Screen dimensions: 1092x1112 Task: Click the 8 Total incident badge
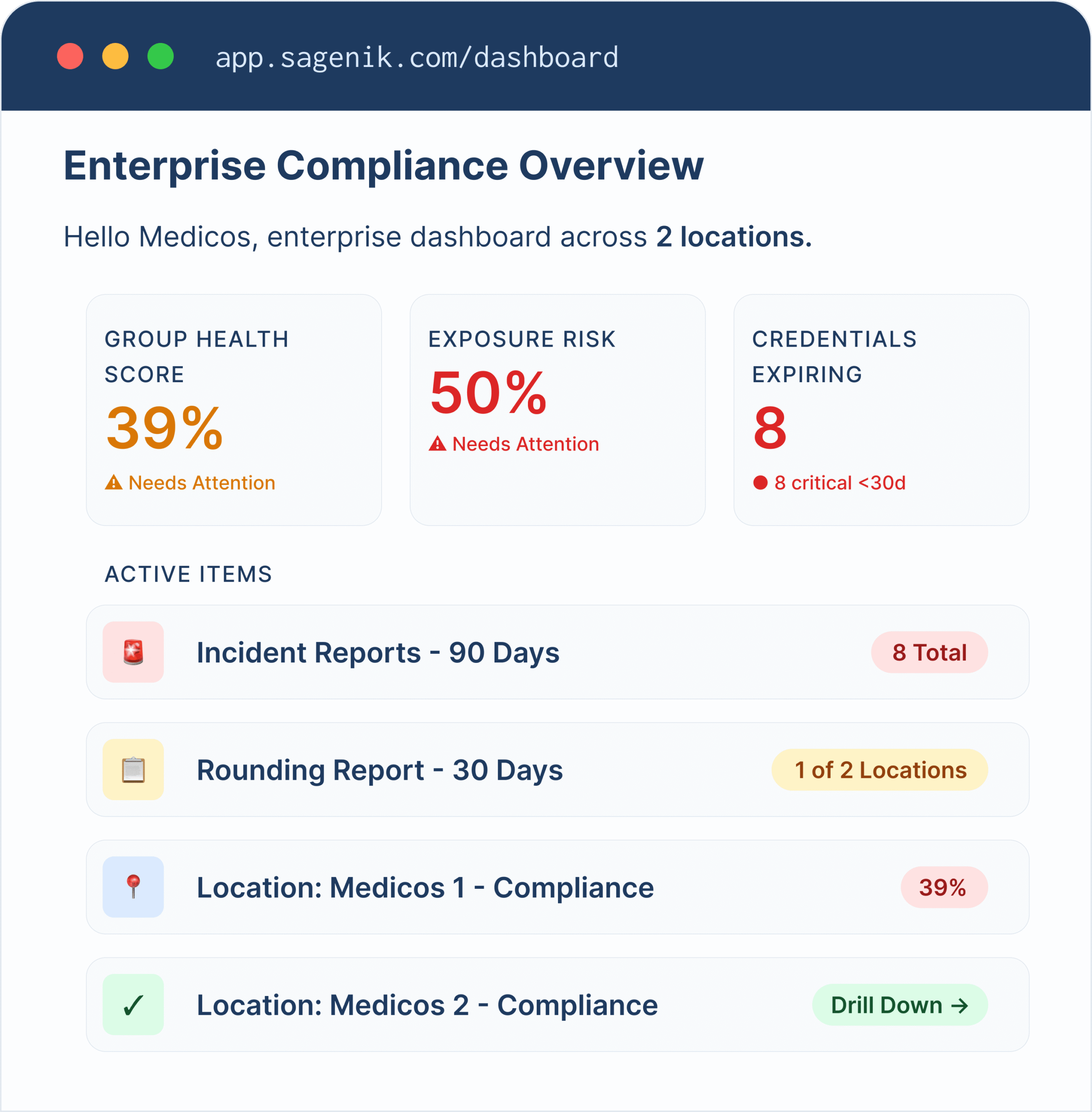point(929,652)
